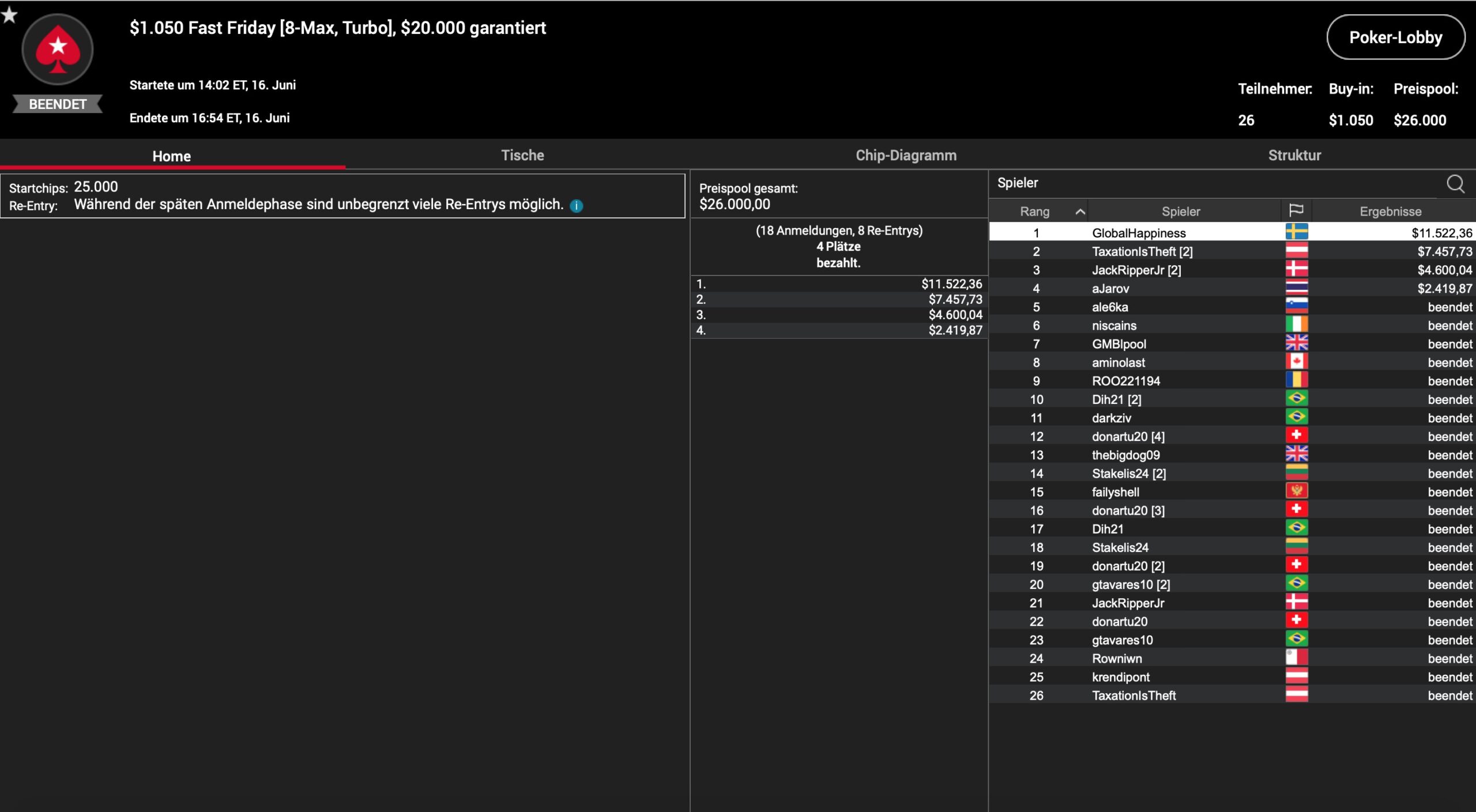Screen dimensions: 1476x812
Task: Click the Poker-Lobby button
Action: pos(1395,37)
